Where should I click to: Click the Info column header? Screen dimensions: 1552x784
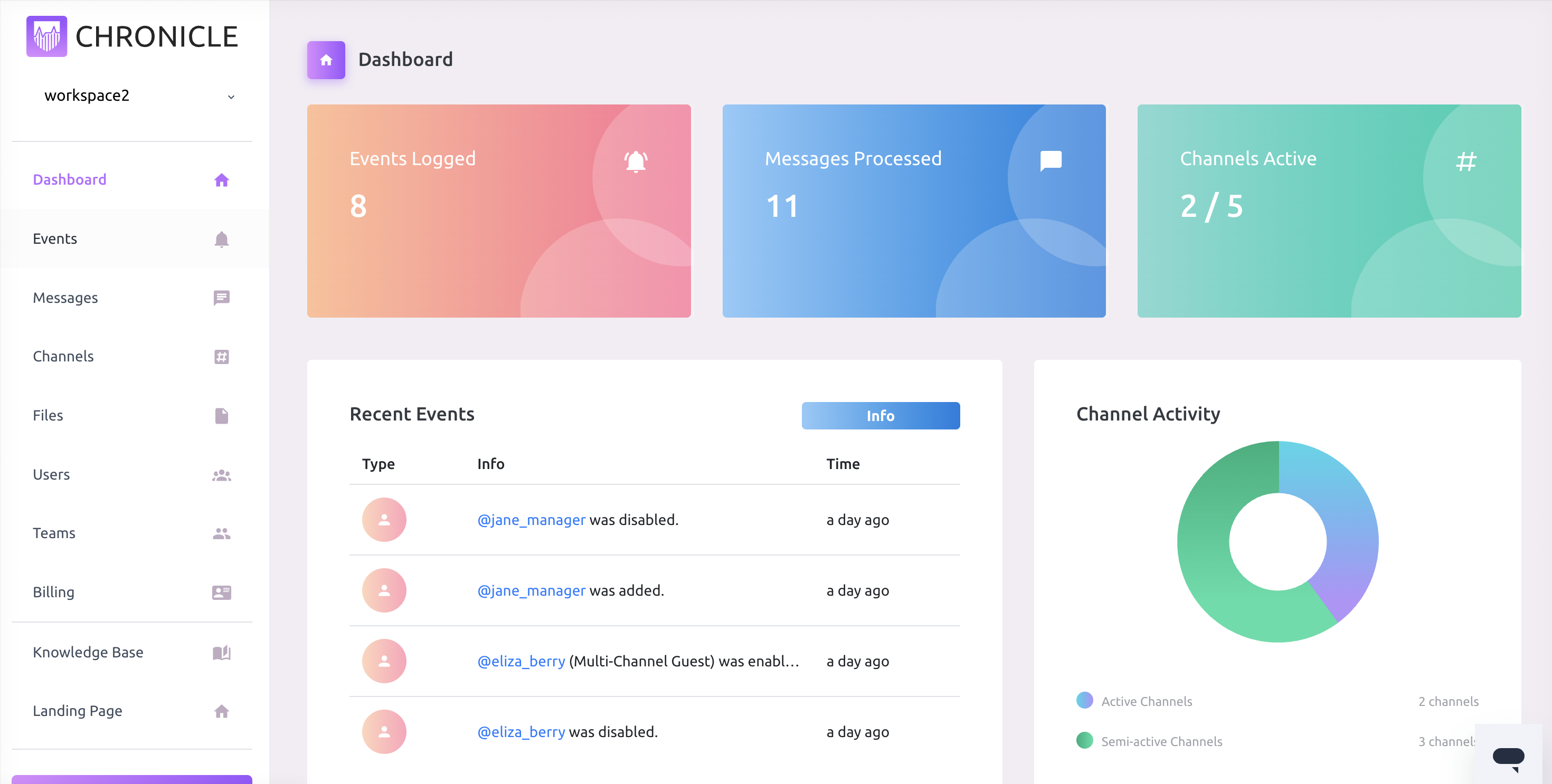490,464
